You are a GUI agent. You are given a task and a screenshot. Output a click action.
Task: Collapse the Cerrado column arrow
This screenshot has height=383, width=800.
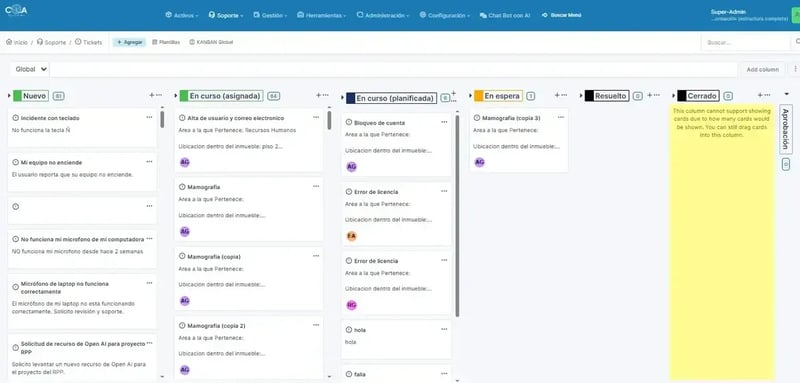[673, 95]
